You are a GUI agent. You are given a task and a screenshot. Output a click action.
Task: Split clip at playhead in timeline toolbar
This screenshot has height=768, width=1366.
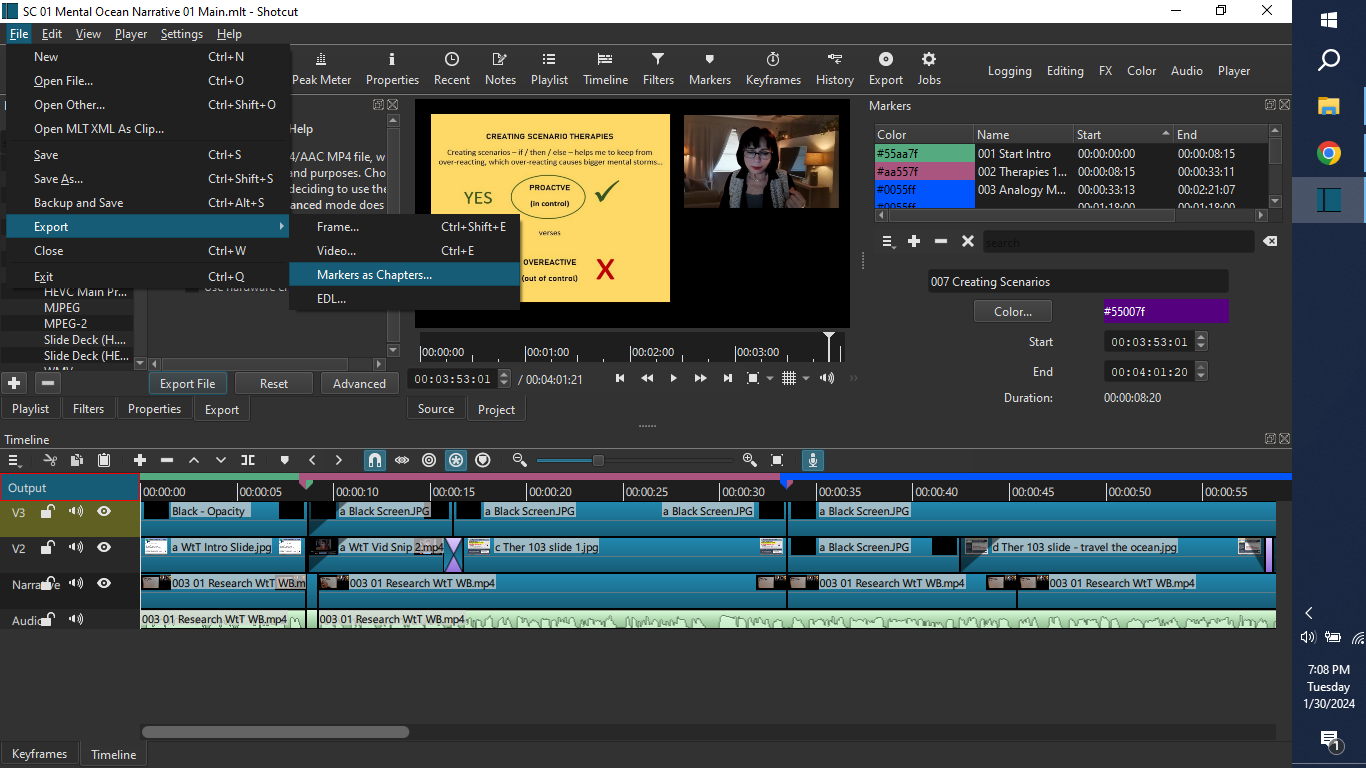coord(248,460)
